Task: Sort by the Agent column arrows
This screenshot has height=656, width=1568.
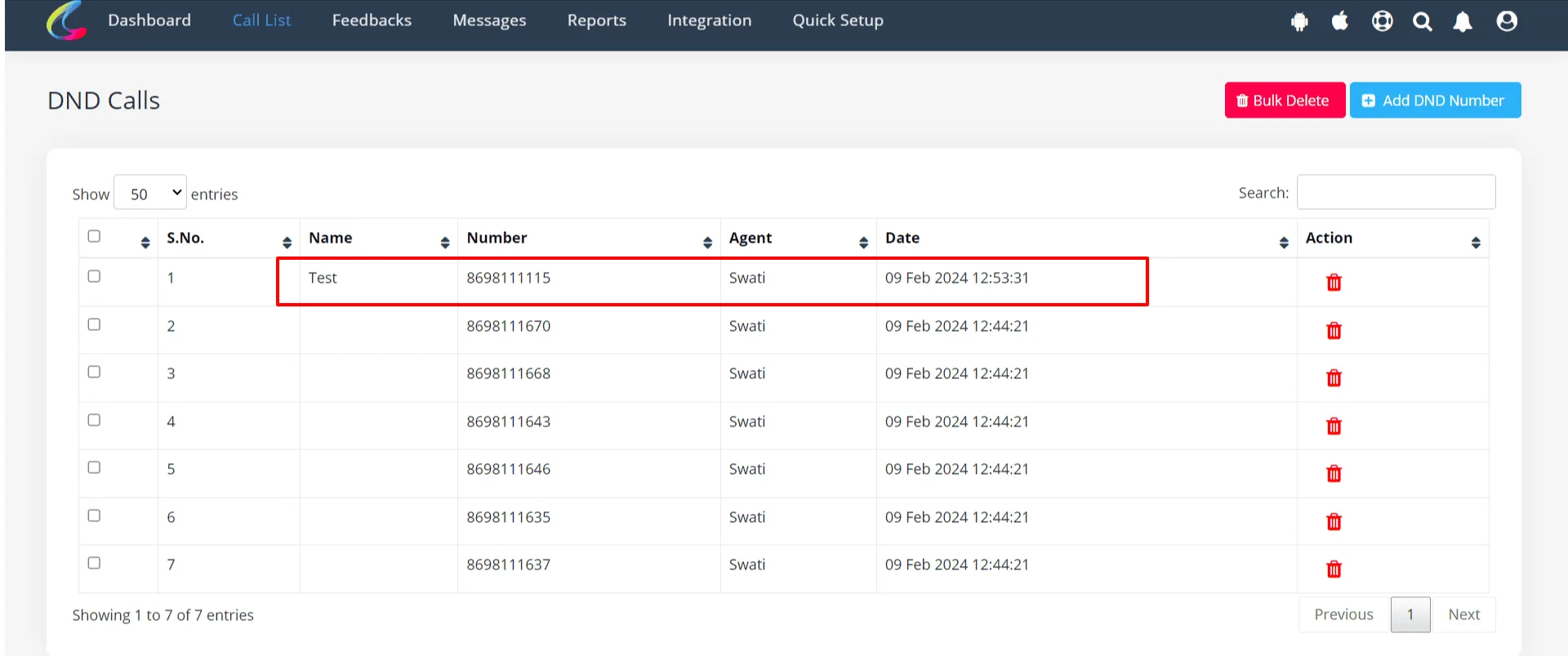Action: point(863,243)
